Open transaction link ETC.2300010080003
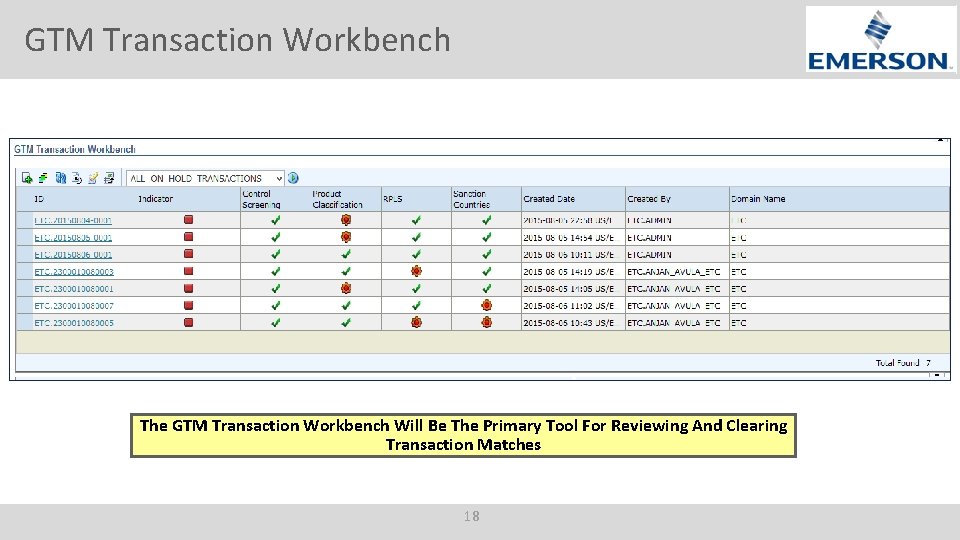This screenshot has width=960, height=540. coord(74,272)
